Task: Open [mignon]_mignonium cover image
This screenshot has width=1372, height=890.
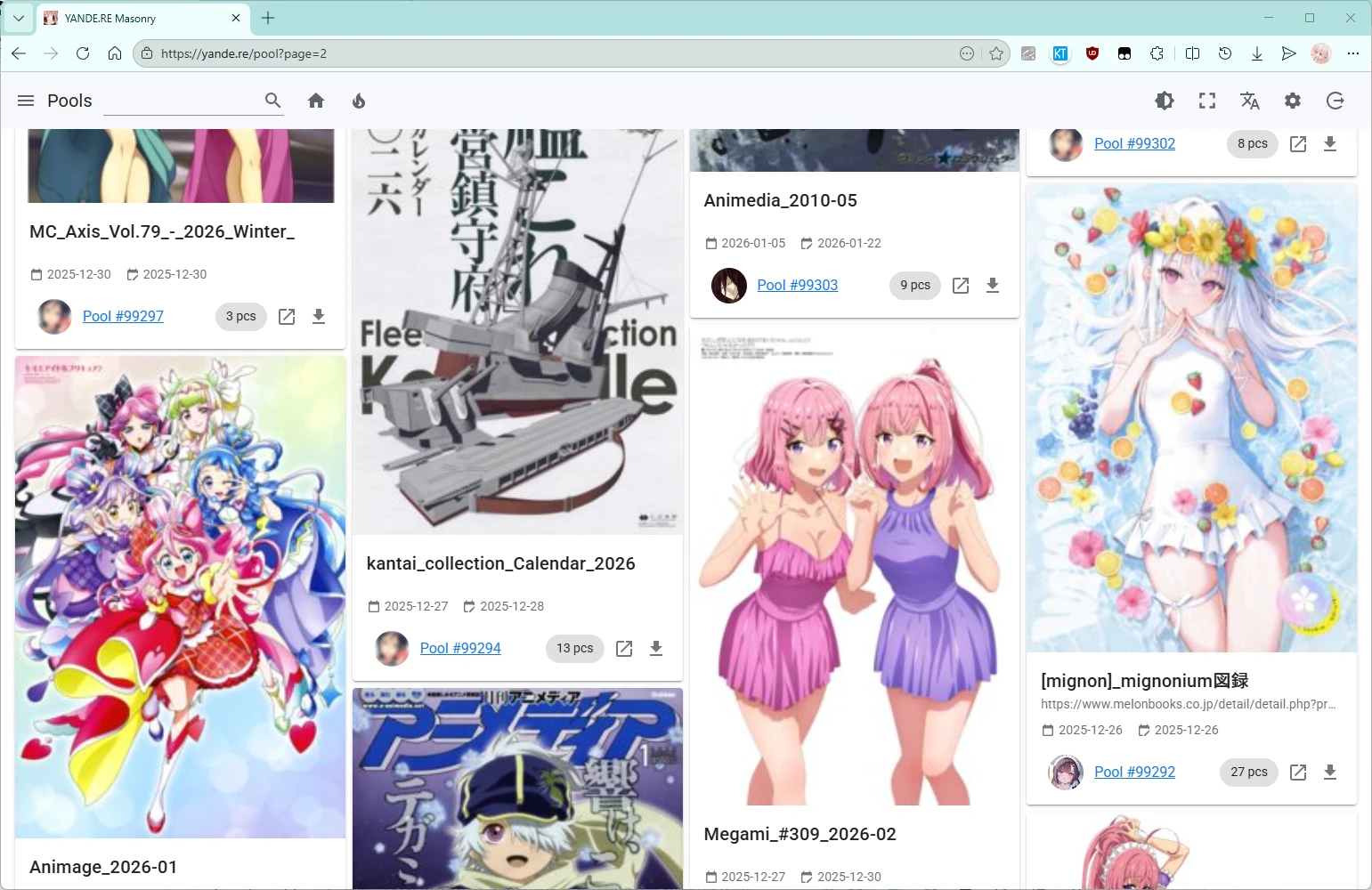Action: [x=1191, y=418]
